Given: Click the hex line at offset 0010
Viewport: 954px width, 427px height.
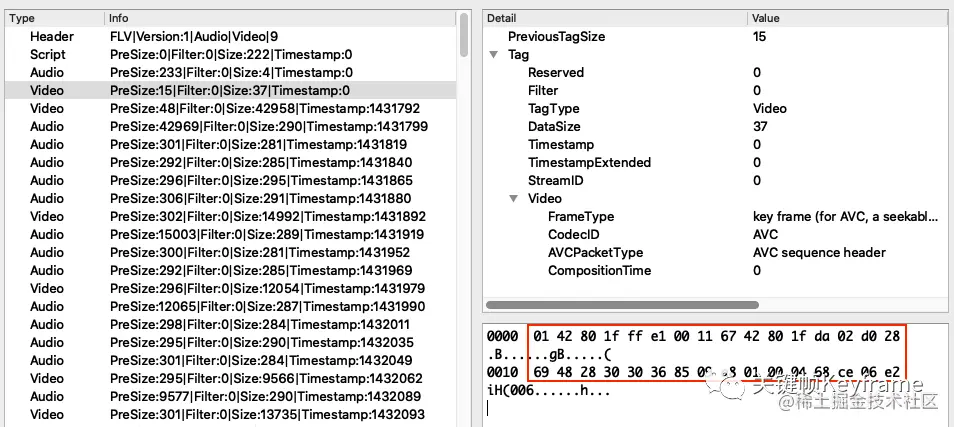Looking at the screenshot, I should pyautogui.click(x=694, y=372).
